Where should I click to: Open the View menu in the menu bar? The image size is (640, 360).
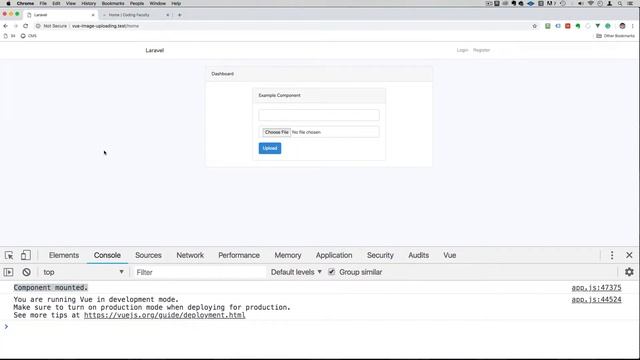click(71, 3)
